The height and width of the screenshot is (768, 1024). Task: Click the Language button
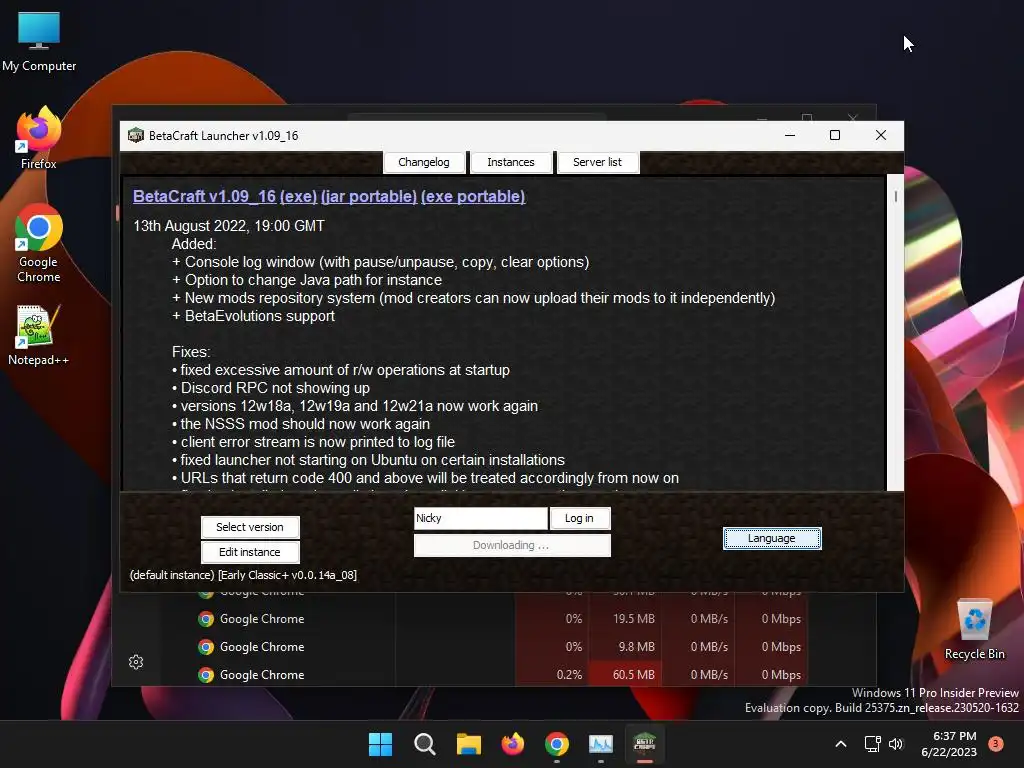[772, 538]
